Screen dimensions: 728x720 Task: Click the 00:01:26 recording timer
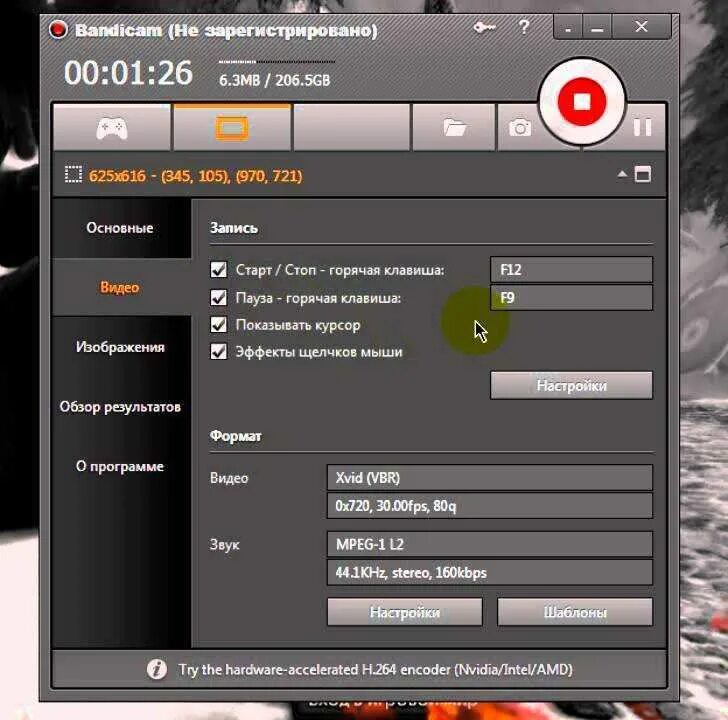coord(128,73)
